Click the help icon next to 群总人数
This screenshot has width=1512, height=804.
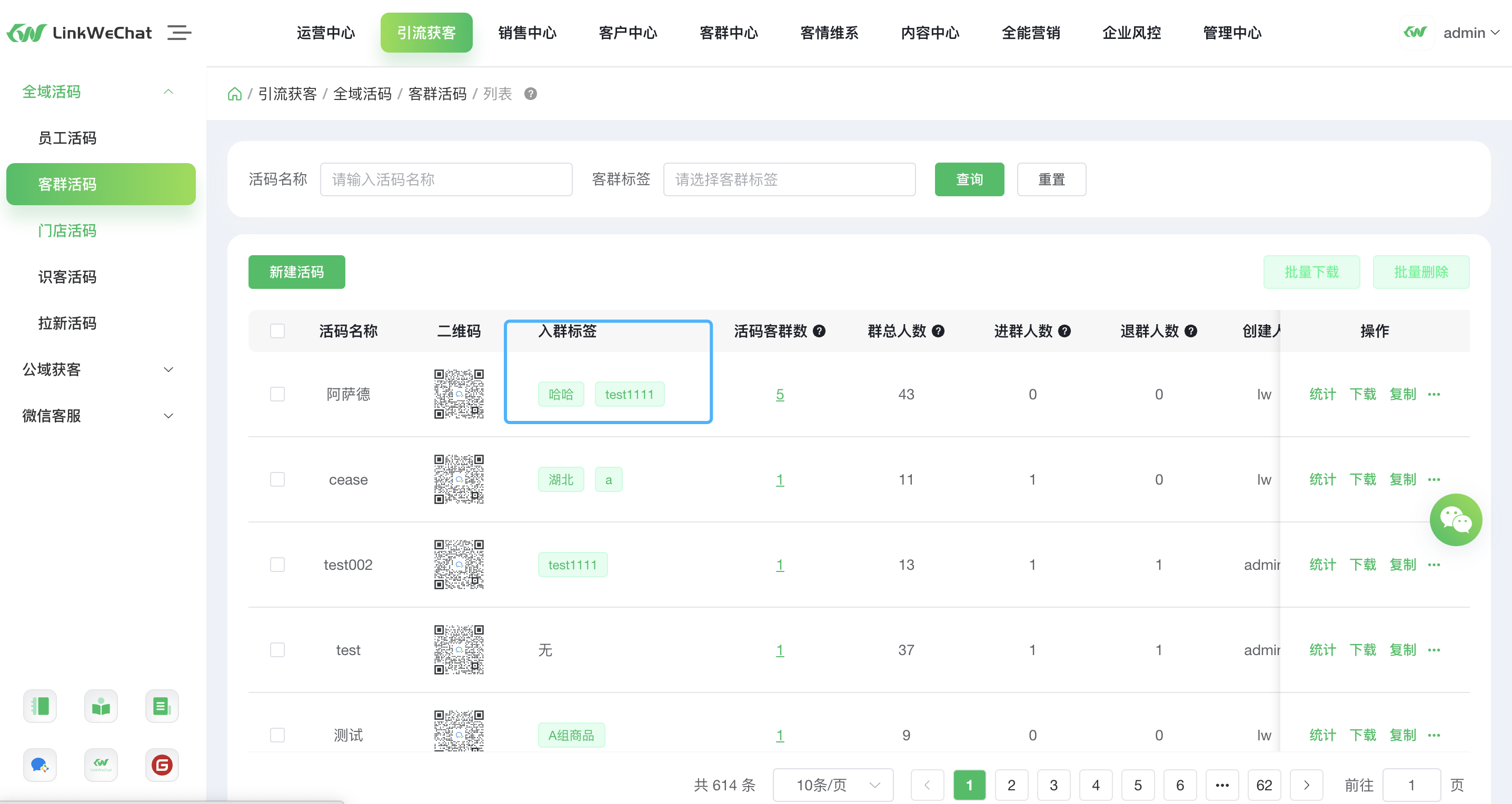939,331
